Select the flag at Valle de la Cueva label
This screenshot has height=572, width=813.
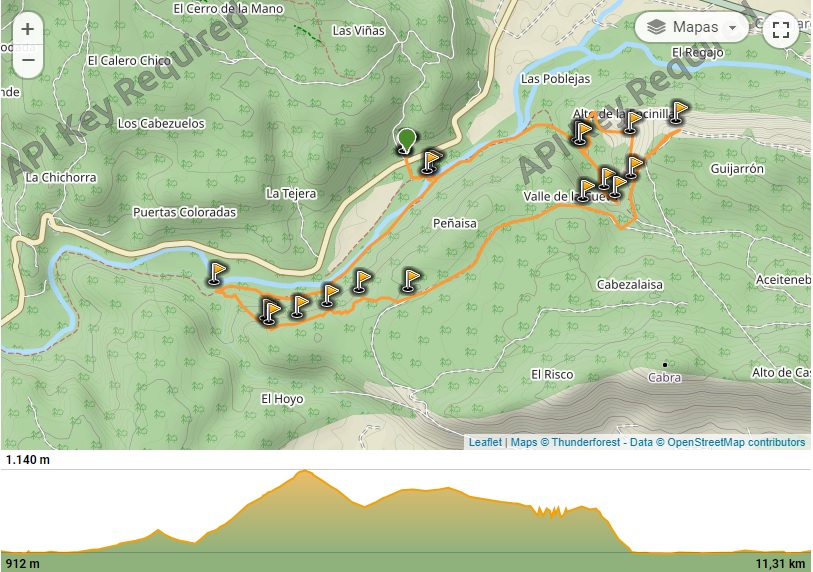pos(585,190)
